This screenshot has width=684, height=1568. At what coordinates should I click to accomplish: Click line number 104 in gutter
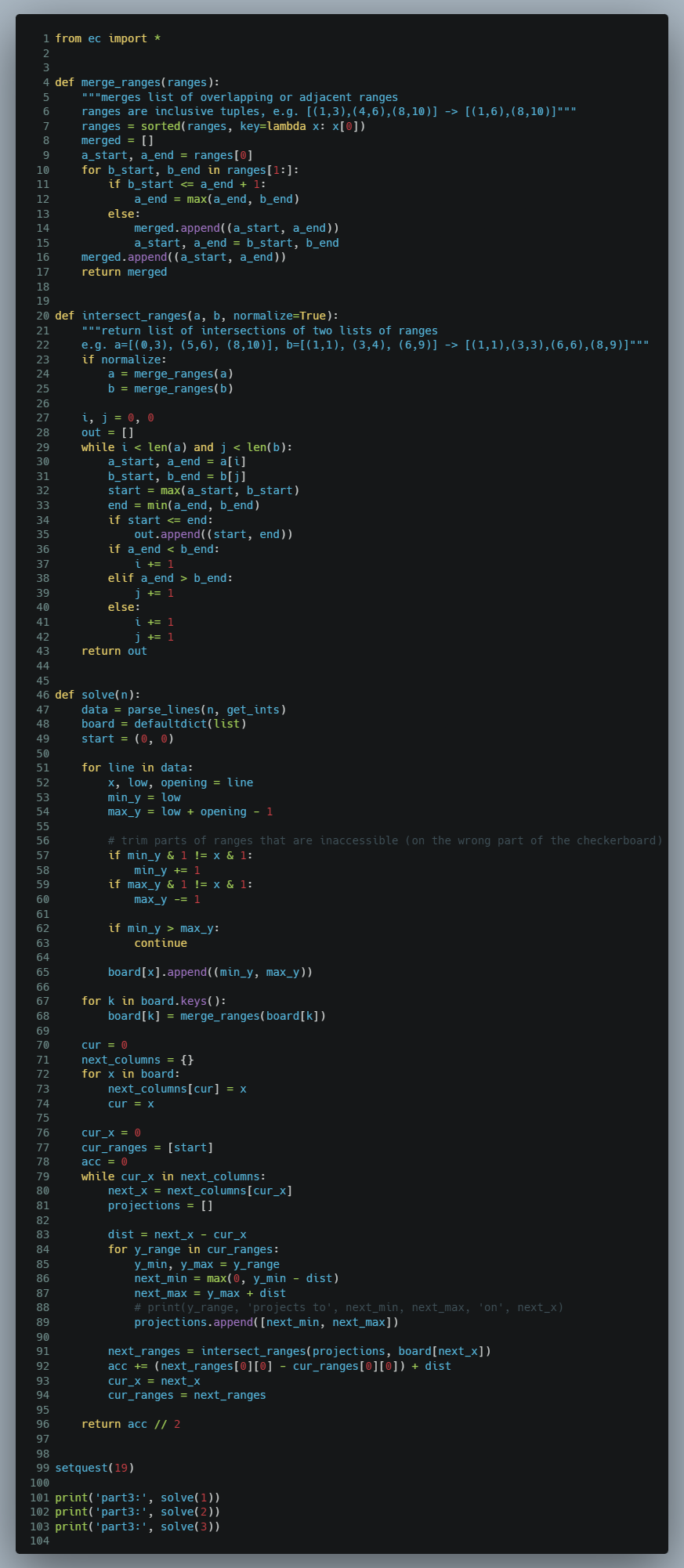(39, 1541)
